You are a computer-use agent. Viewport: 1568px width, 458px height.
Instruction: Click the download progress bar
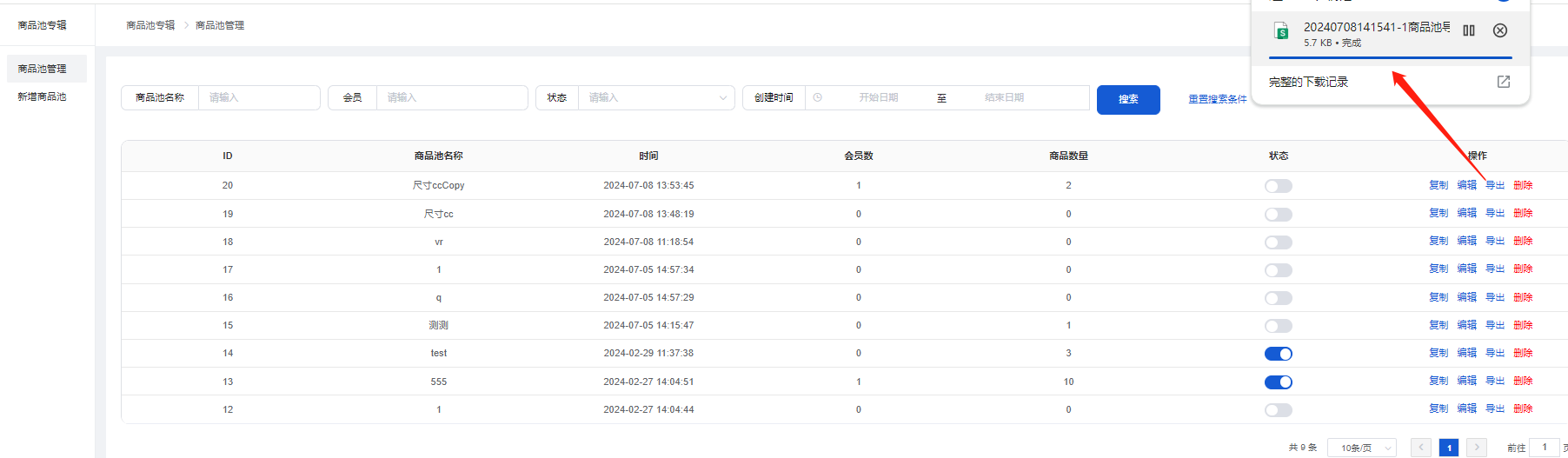[x=1391, y=58]
